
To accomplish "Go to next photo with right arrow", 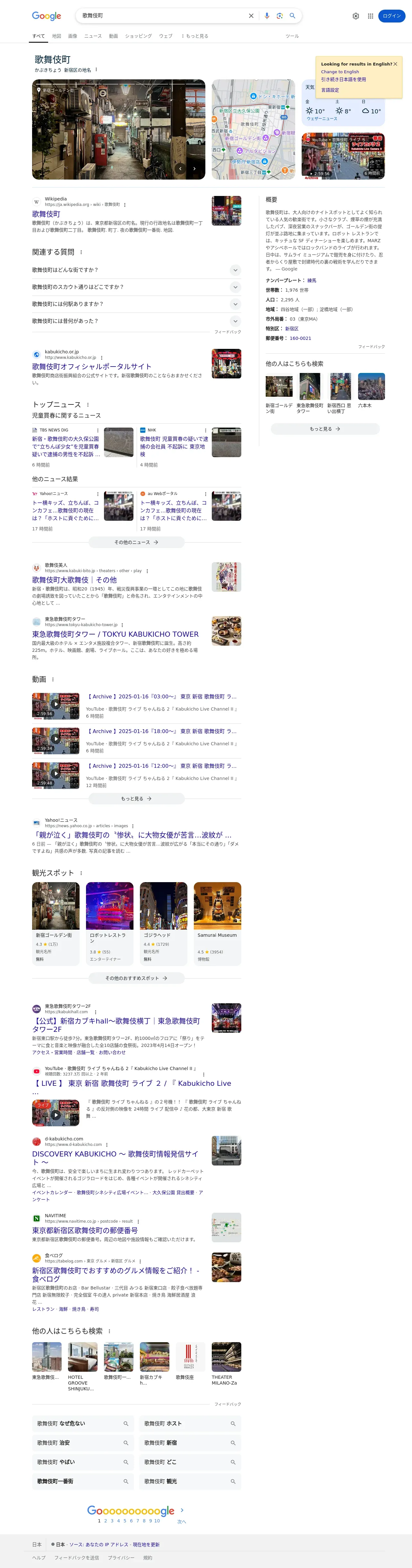I will (194, 169).
